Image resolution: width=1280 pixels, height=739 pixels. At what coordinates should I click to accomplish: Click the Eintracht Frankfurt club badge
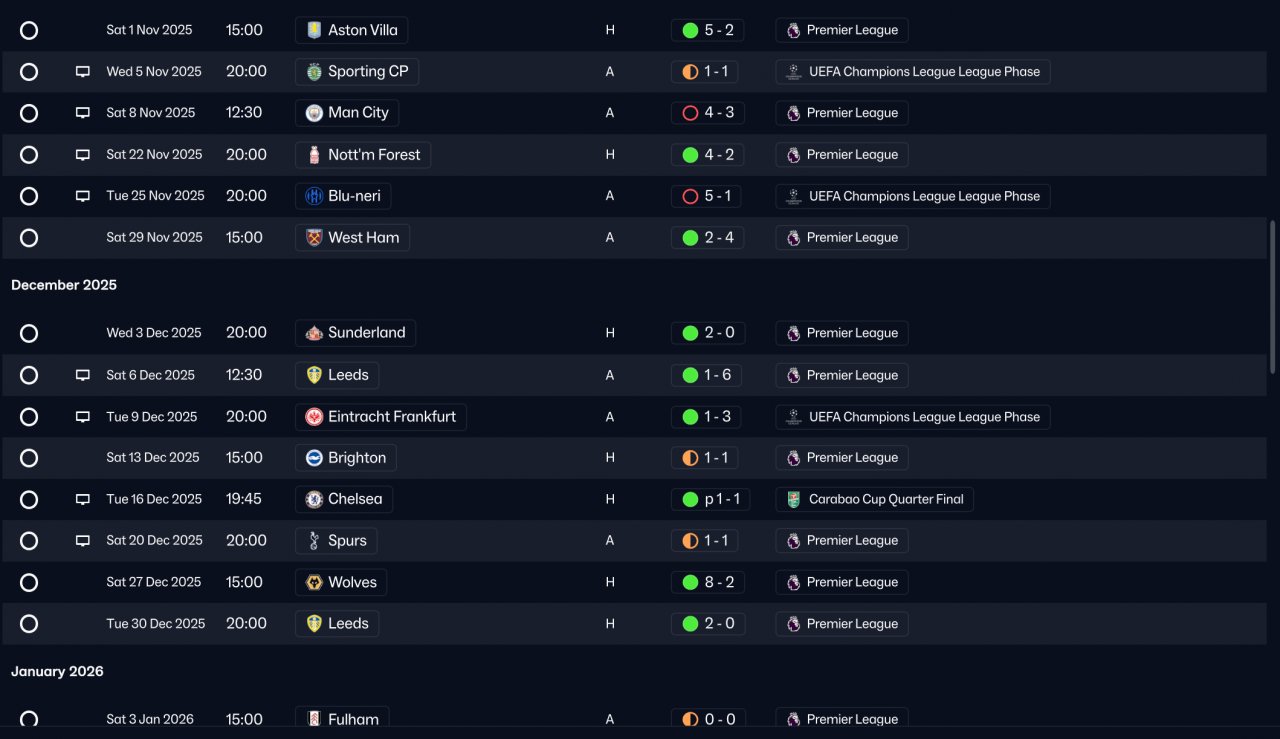[314, 417]
